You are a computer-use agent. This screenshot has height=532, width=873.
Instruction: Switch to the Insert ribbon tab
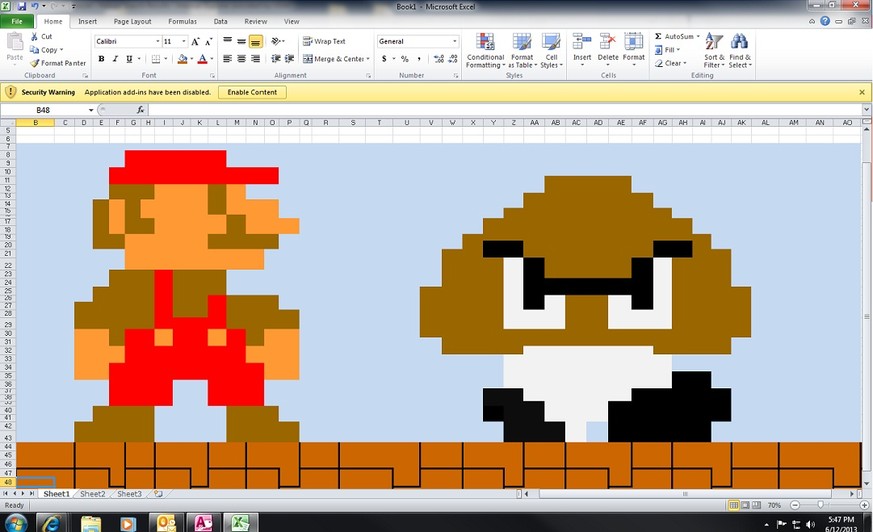click(x=87, y=22)
